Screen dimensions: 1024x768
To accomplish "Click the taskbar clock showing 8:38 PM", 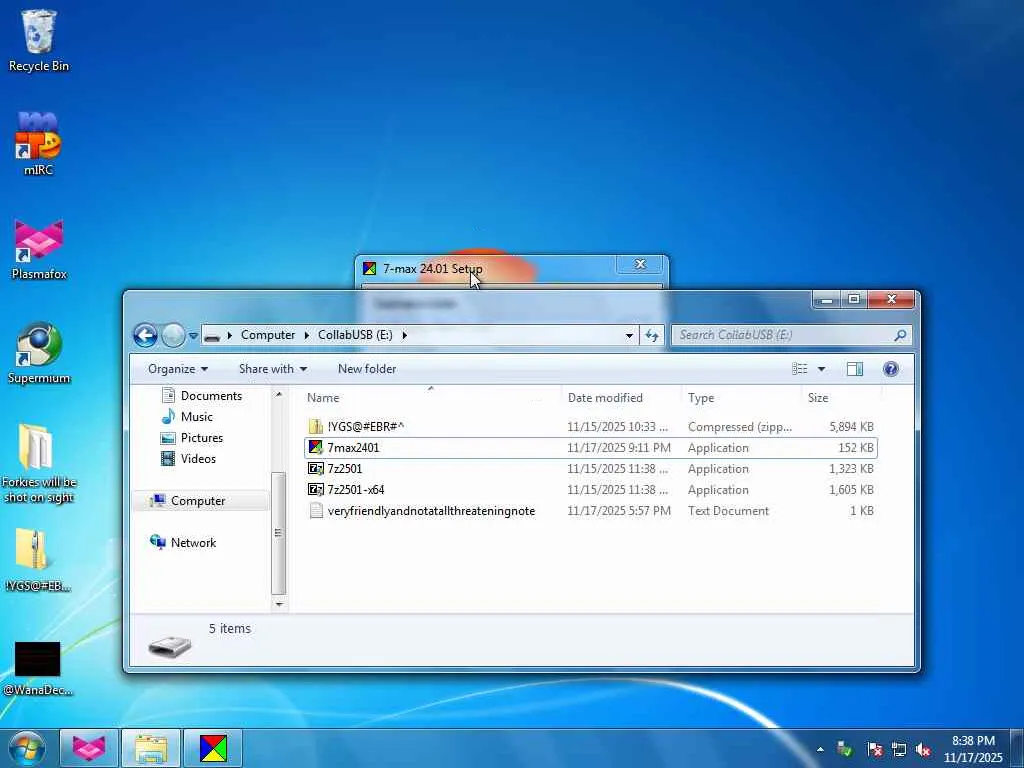I will (973, 749).
